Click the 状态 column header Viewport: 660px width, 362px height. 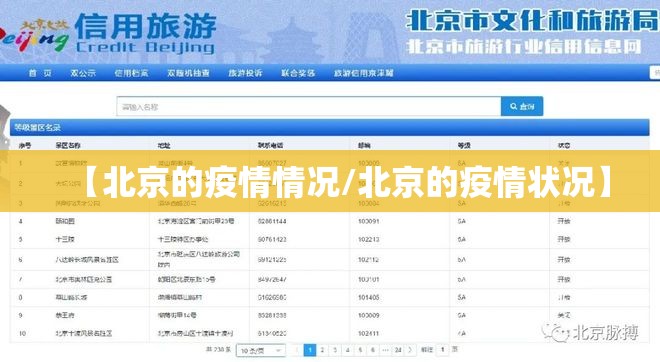(564, 146)
